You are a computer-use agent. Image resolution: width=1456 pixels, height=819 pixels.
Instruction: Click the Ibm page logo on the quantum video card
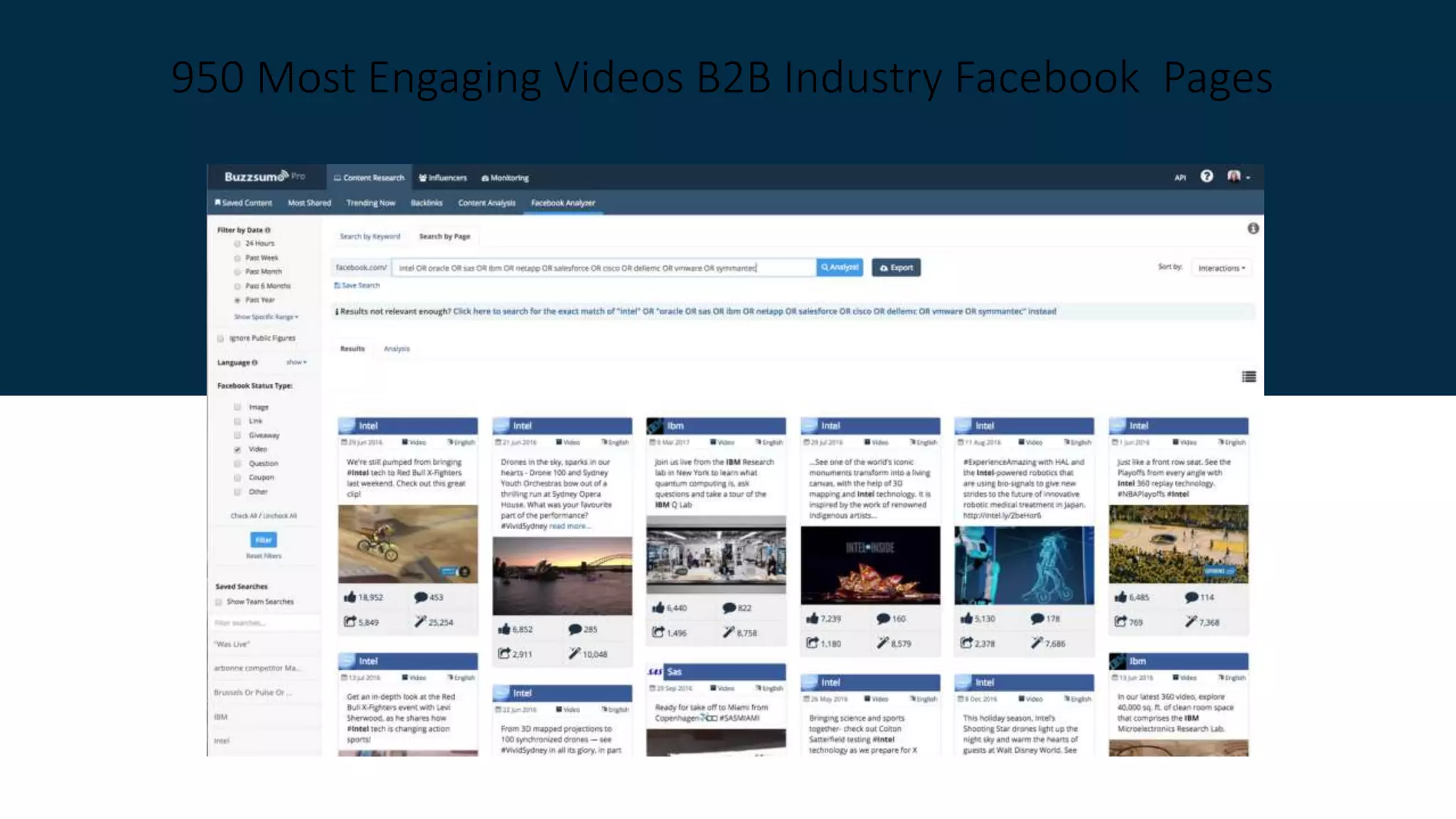pos(655,426)
